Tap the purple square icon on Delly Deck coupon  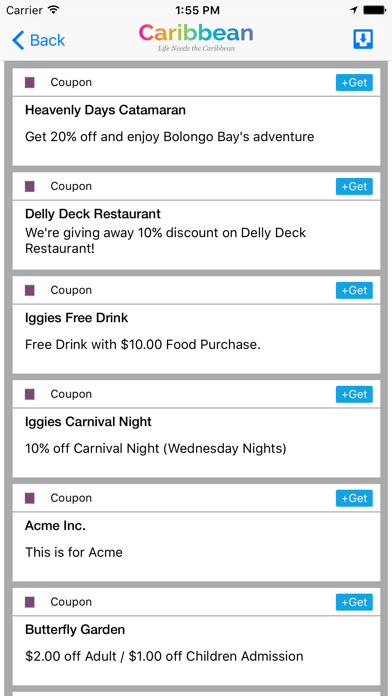click(30, 186)
